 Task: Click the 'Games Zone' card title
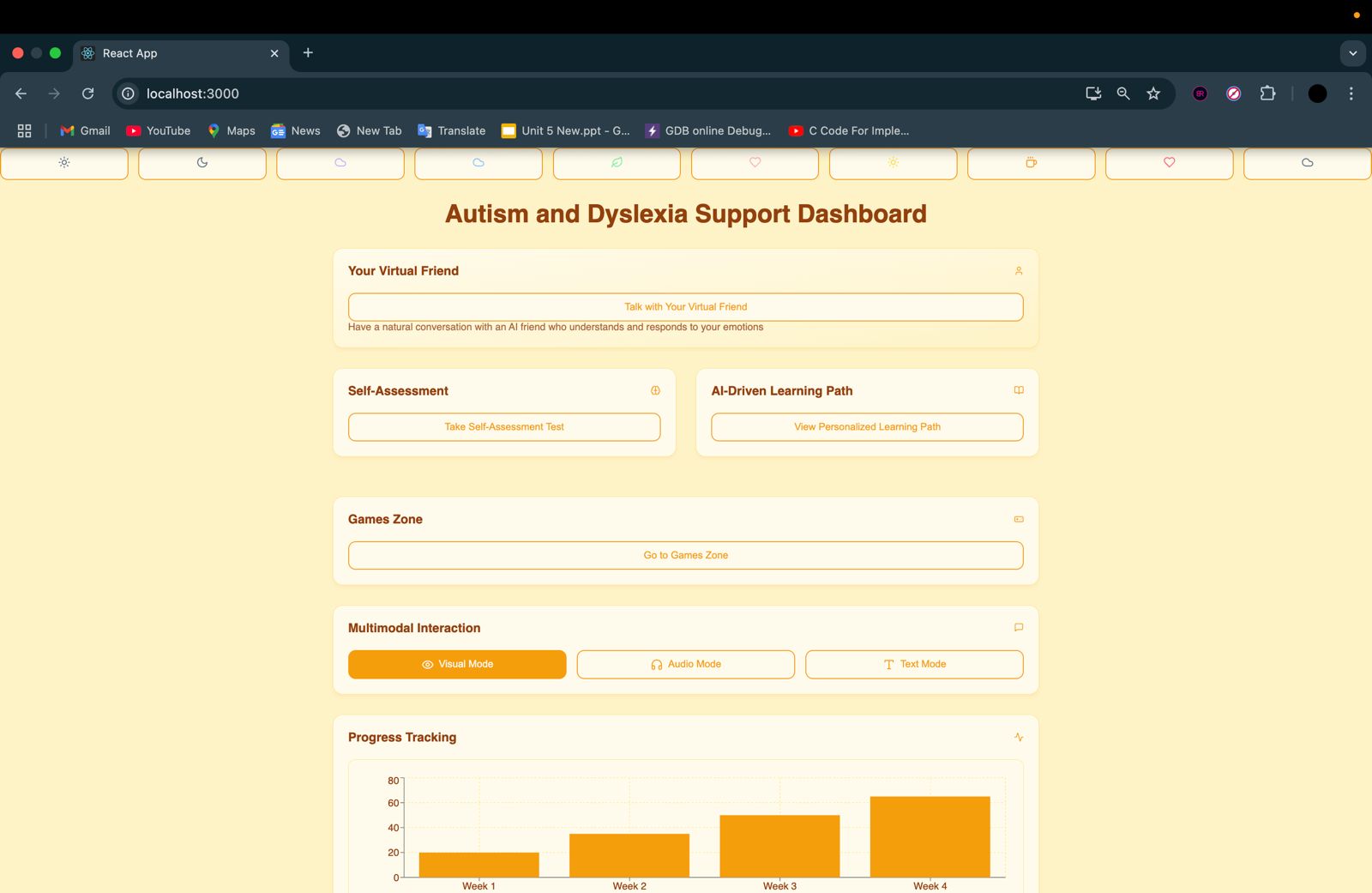tap(385, 519)
